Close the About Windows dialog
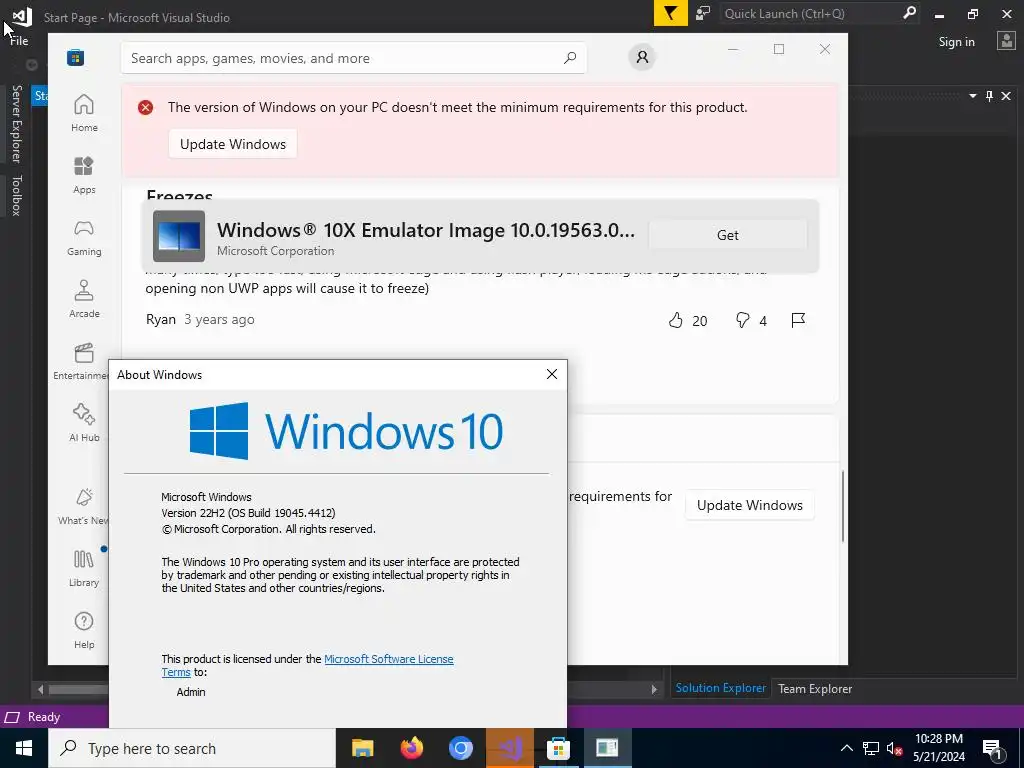The image size is (1024, 768). [552, 374]
